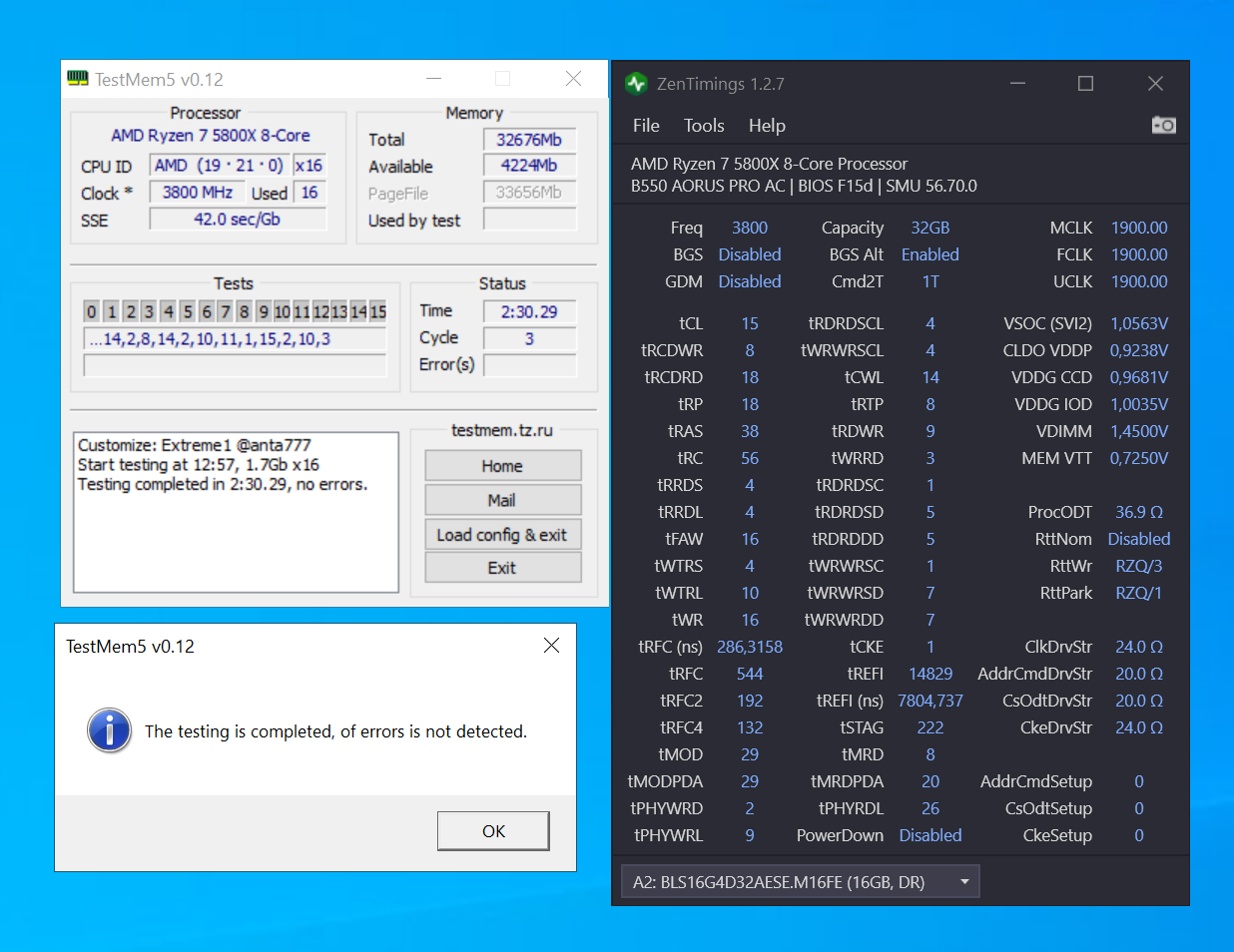Click the Home button in TestMem5

click(x=502, y=466)
